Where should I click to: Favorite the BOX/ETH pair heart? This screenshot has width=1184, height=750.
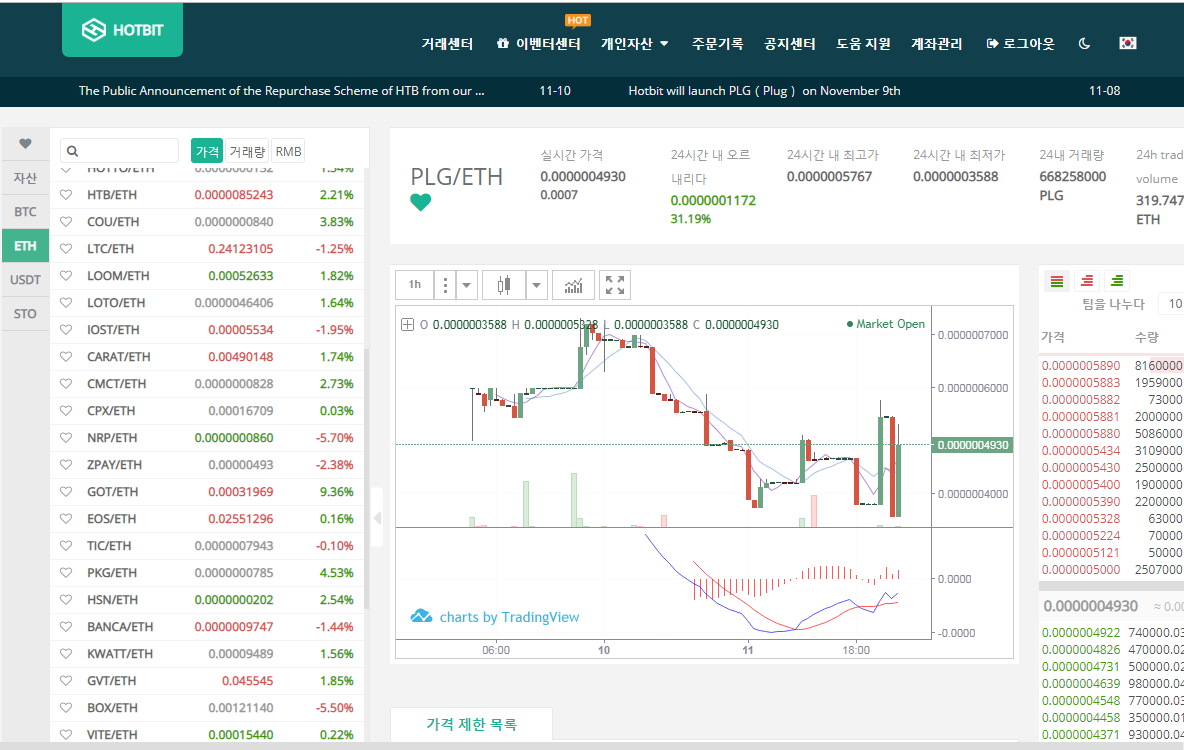pos(66,708)
